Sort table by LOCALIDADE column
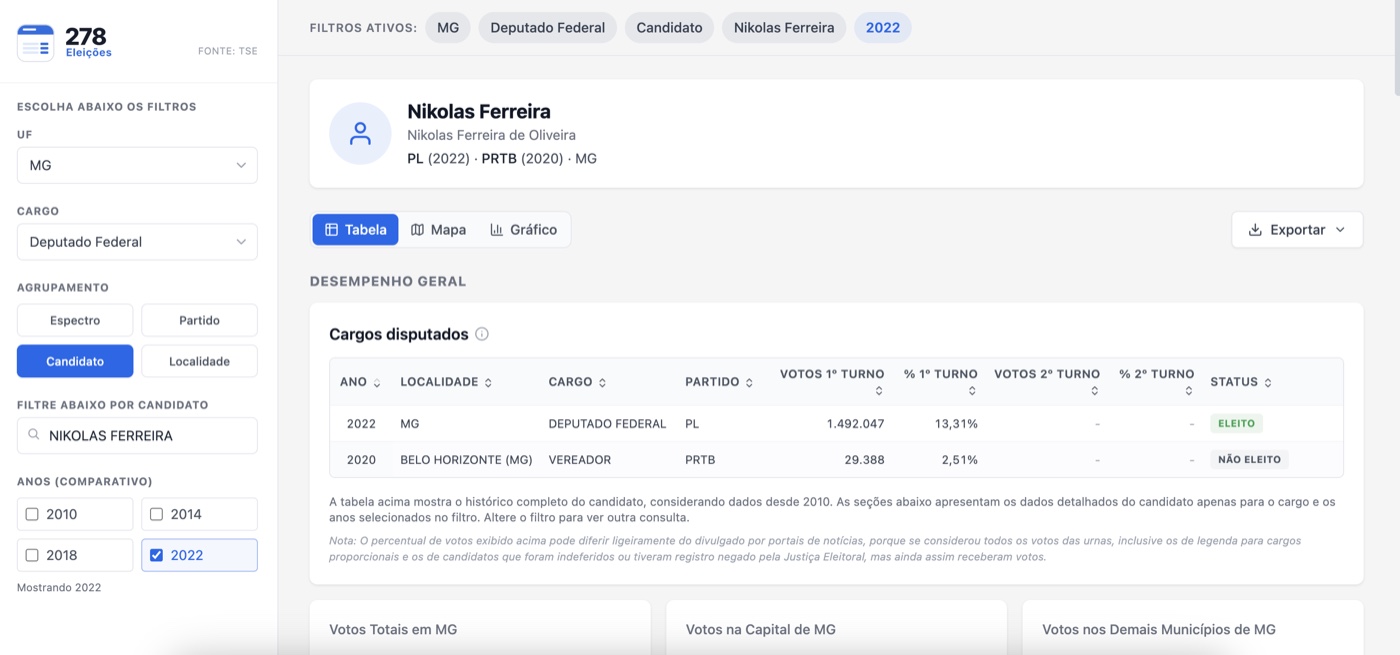The width and height of the screenshot is (1400, 655). (x=446, y=382)
